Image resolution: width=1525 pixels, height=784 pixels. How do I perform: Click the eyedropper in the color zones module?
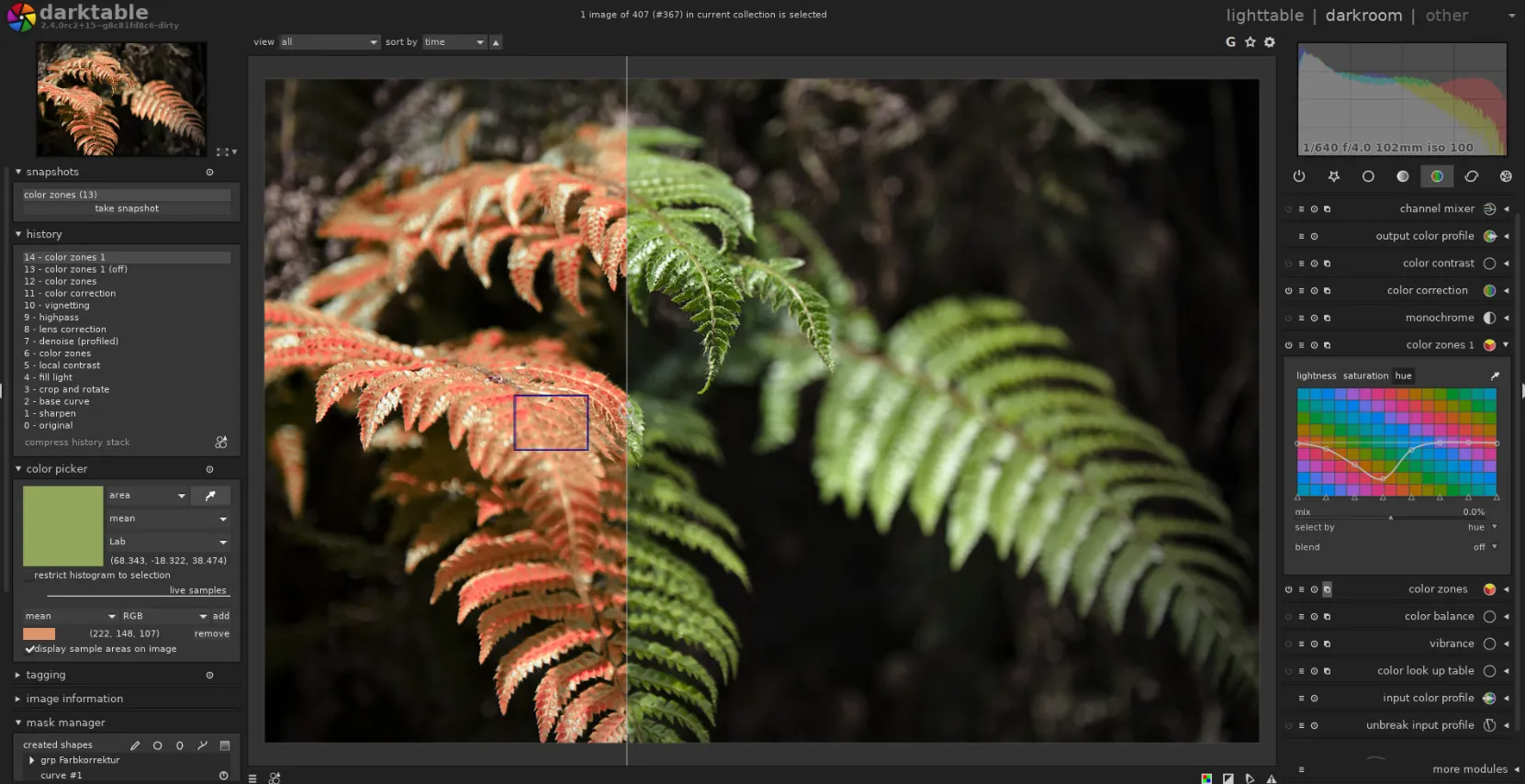(1494, 376)
